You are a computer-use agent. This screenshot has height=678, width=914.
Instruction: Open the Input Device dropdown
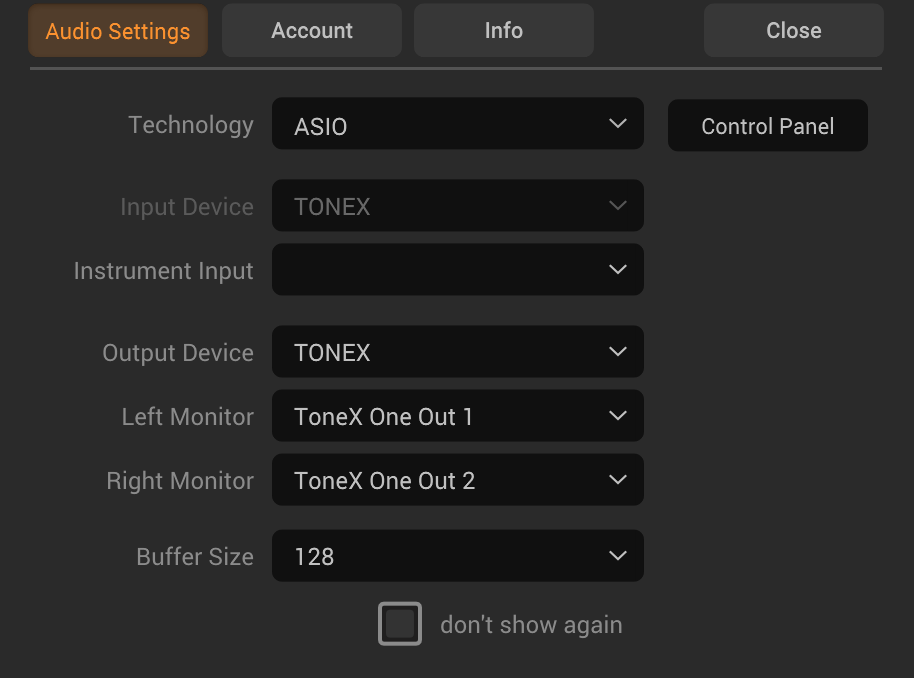point(458,206)
